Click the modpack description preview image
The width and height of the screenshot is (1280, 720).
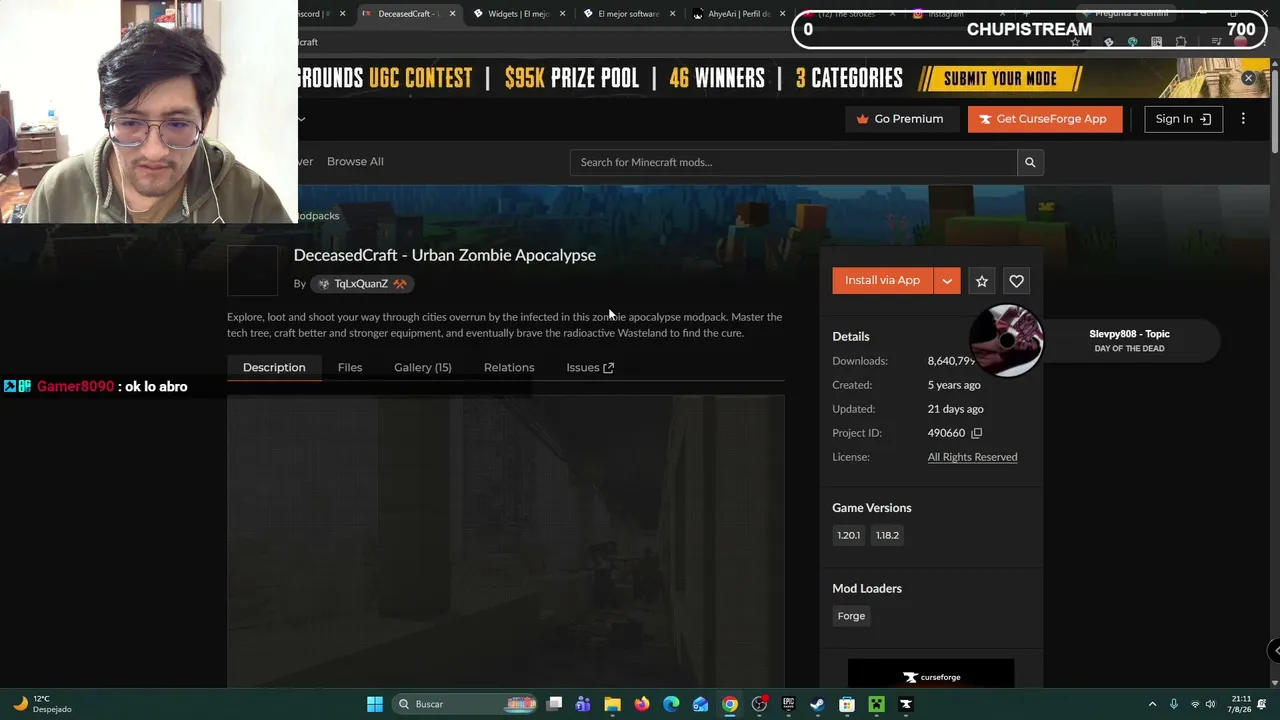[x=506, y=541]
